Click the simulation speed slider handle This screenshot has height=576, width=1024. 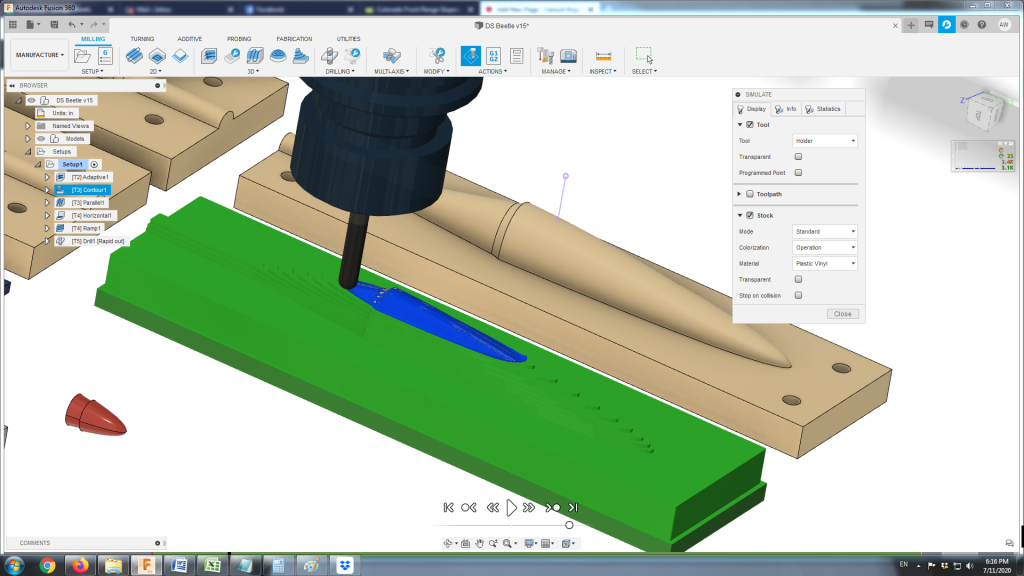(569, 525)
